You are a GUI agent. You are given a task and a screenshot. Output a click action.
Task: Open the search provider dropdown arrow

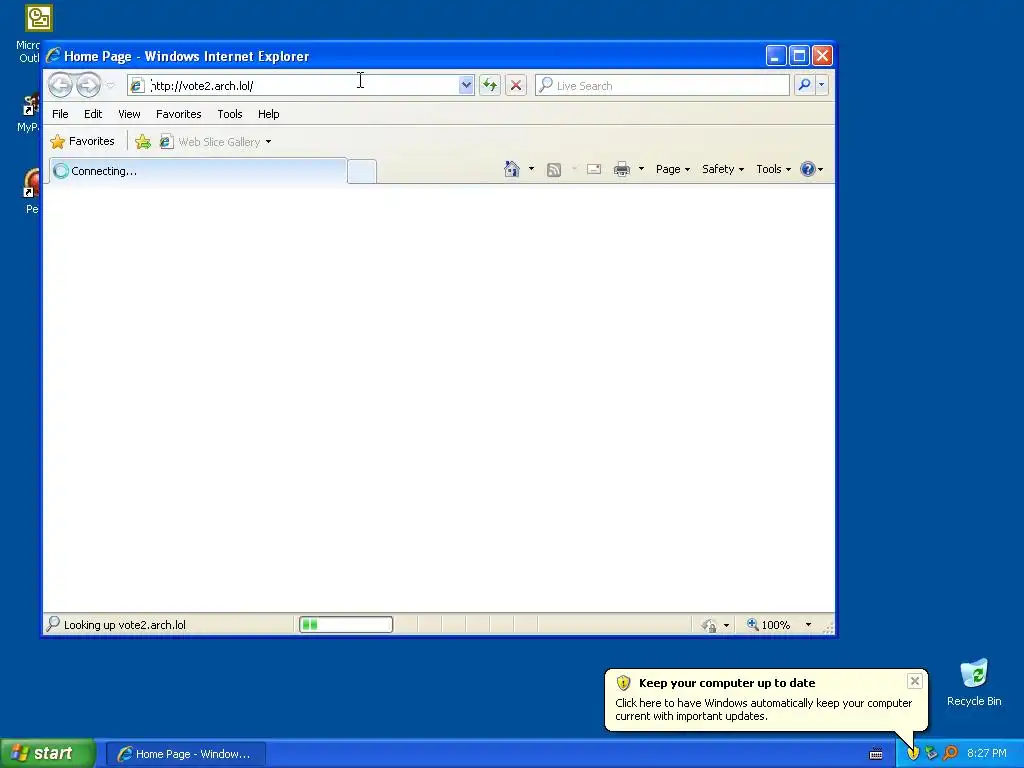[822, 85]
